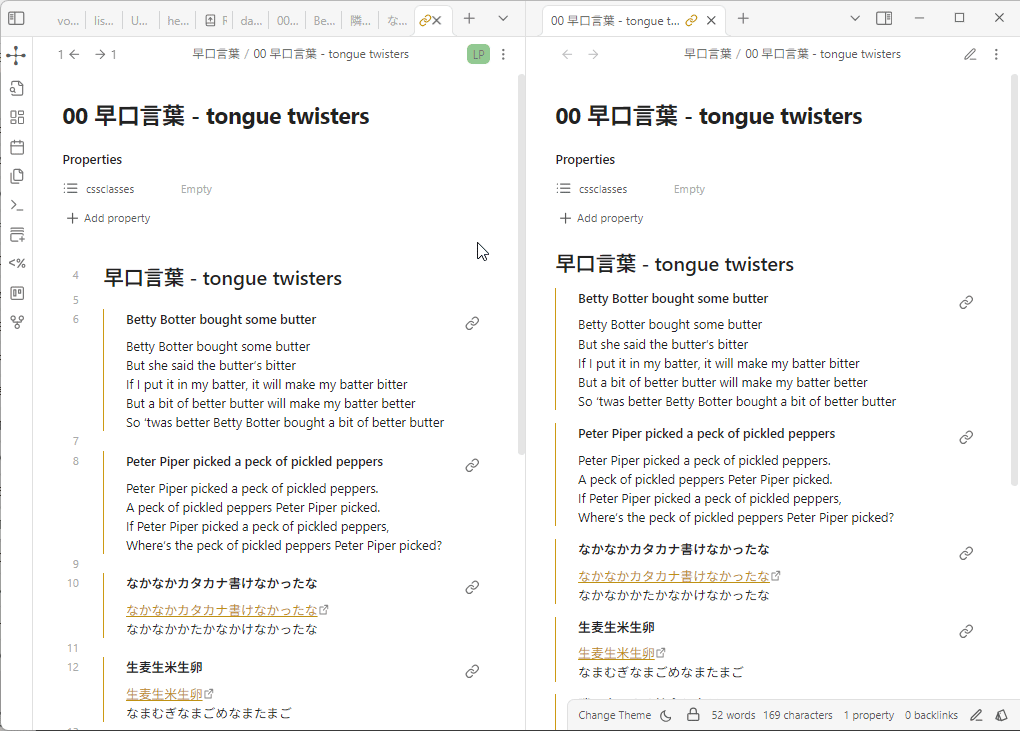Click the templater percent icon in ribbon

click(17, 263)
